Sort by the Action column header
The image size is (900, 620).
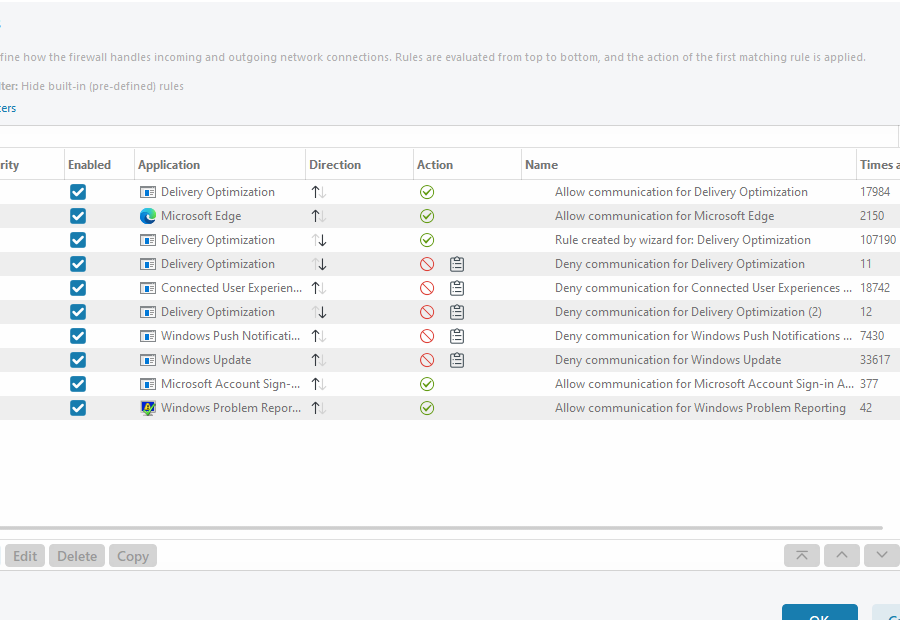click(x=467, y=165)
